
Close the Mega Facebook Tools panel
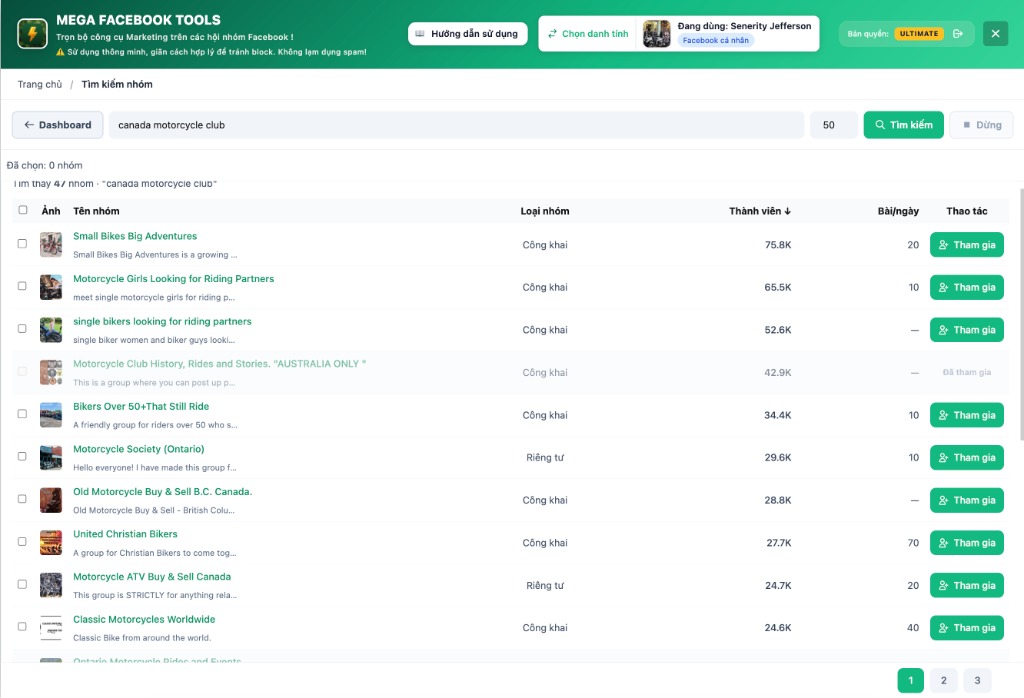click(995, 33)
